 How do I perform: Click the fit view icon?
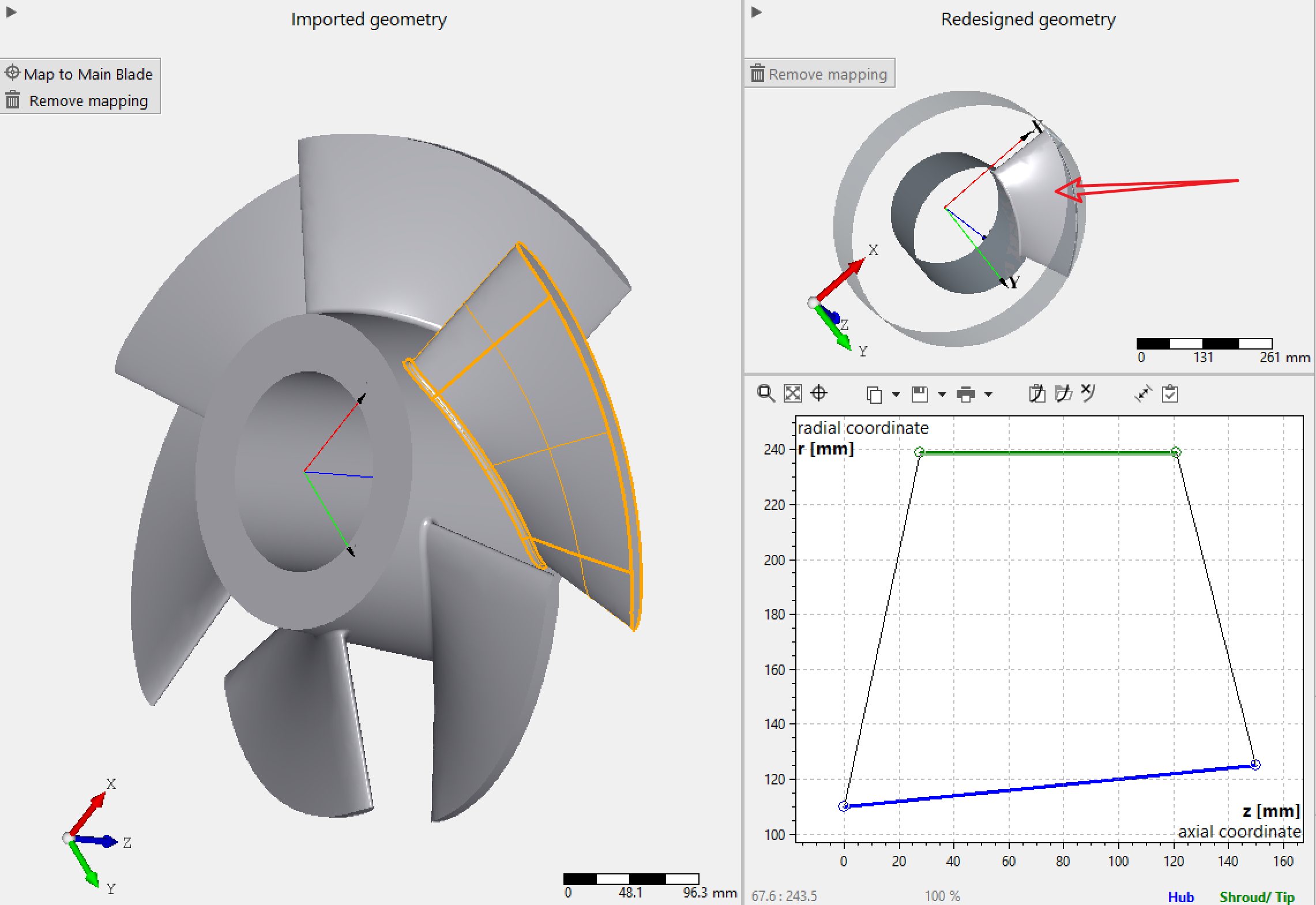pos(793,394)
